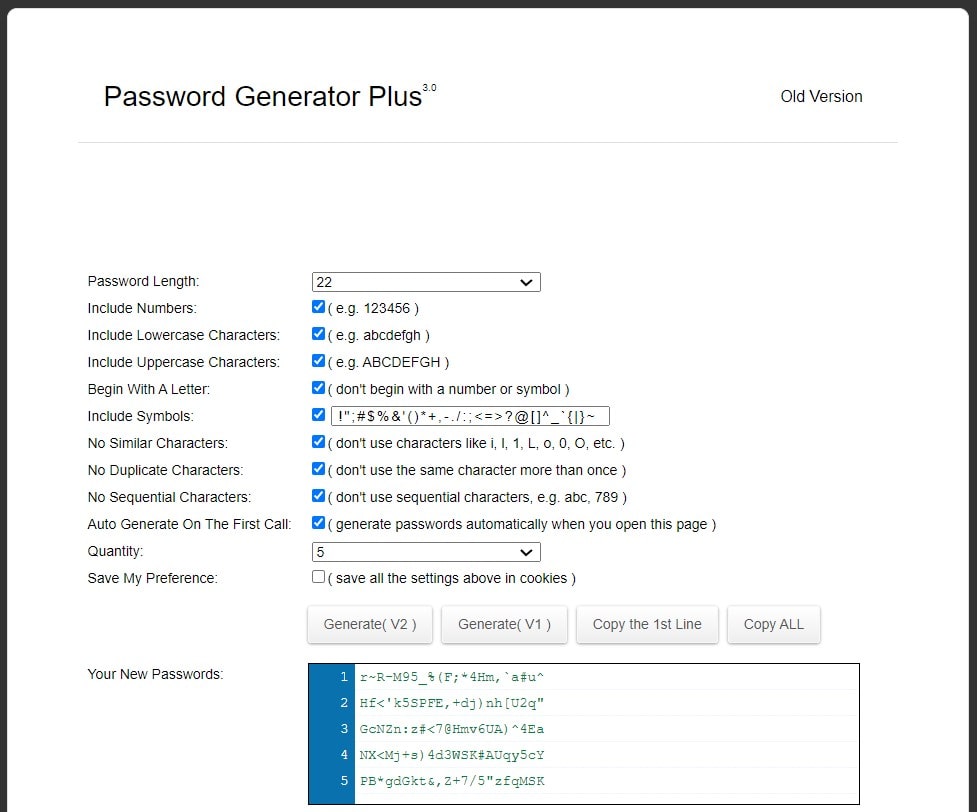Toggle Include Lowercase Characters checkbox
Screen dimensions: 977x812
pyautogui.click(x=318, y=335)
